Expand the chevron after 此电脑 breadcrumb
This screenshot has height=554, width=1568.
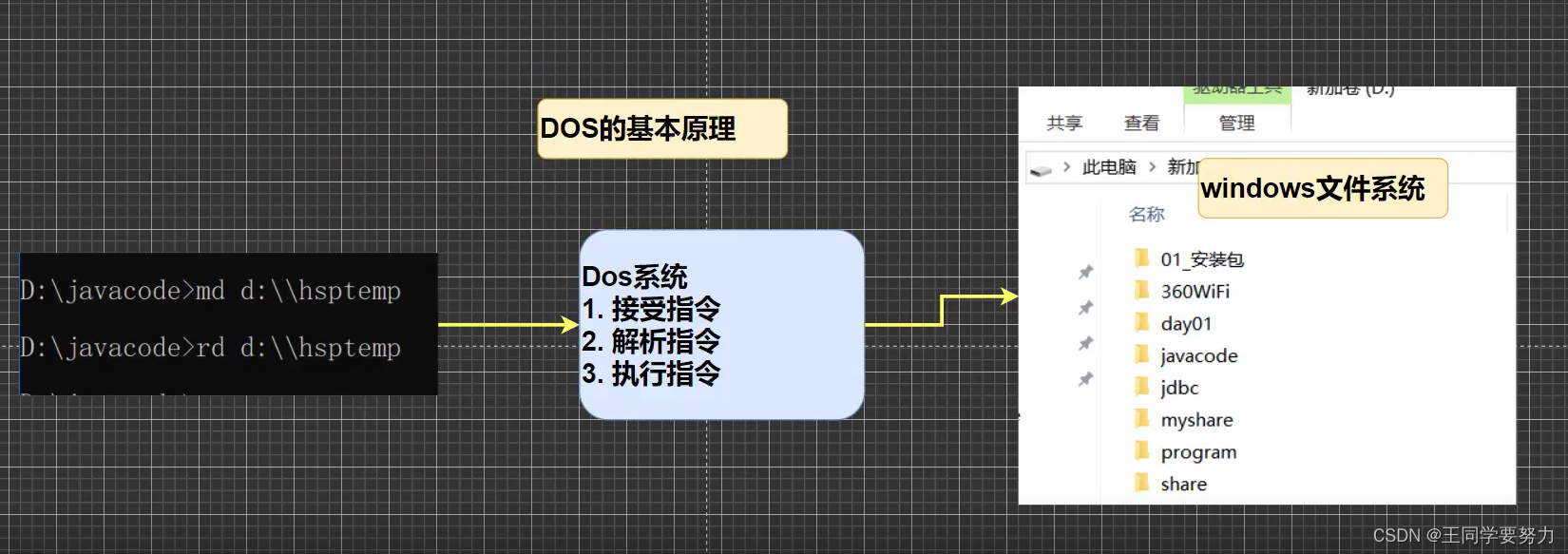tap(1153, 167)
